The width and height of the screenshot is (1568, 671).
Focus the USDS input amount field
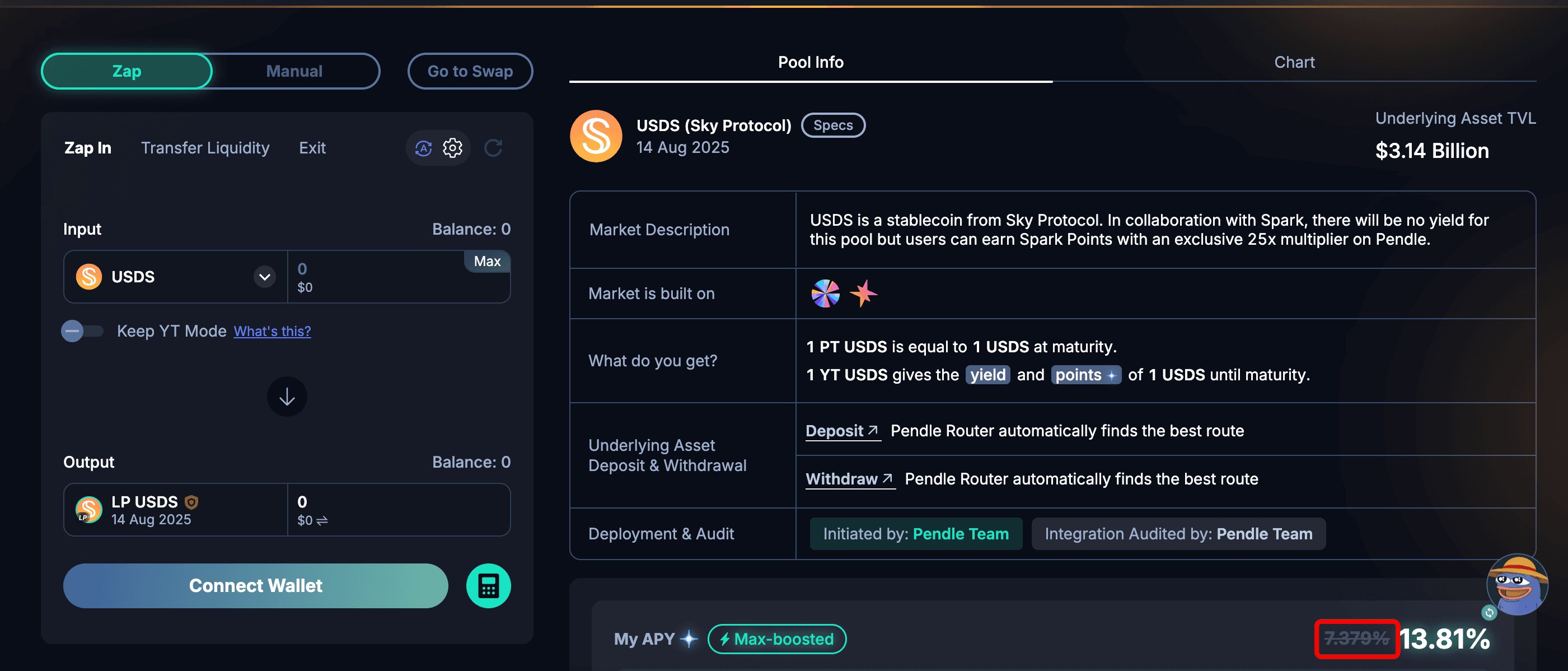point(399,277)
